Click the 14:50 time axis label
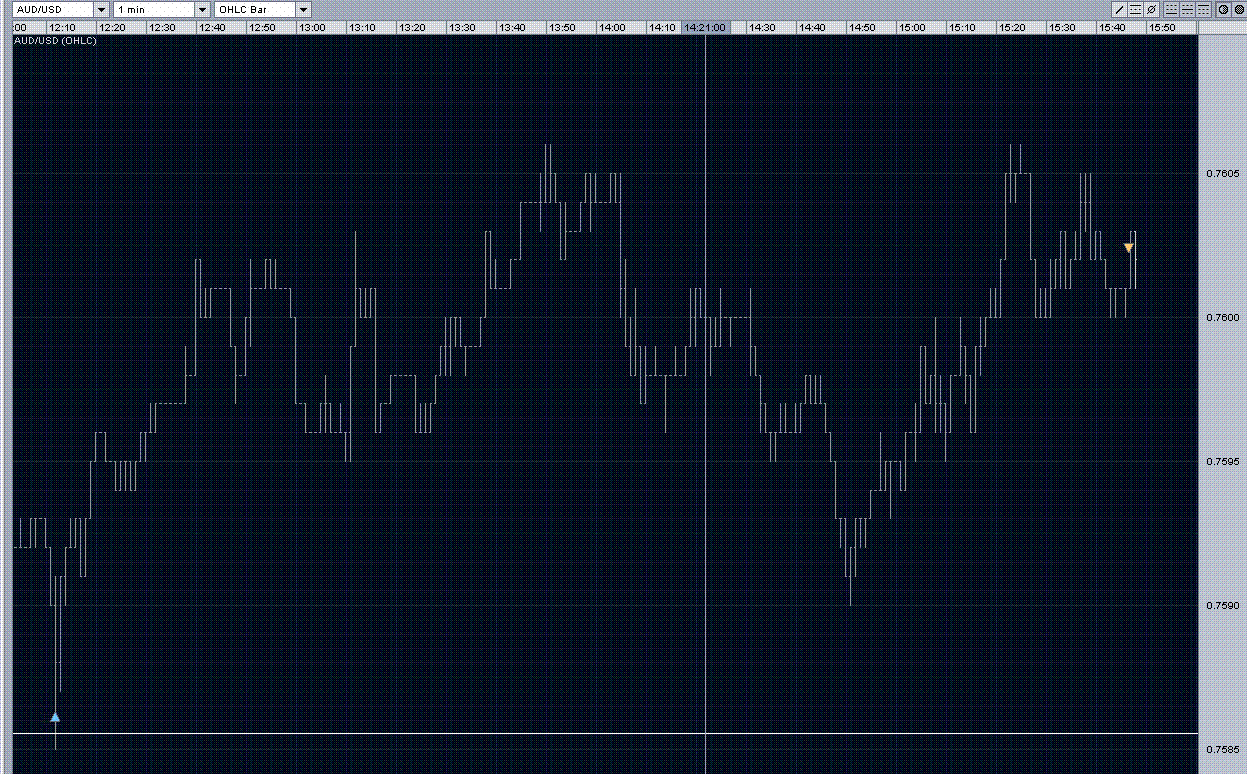This screenshot has width=1247, height=774. tap(862, 28)
